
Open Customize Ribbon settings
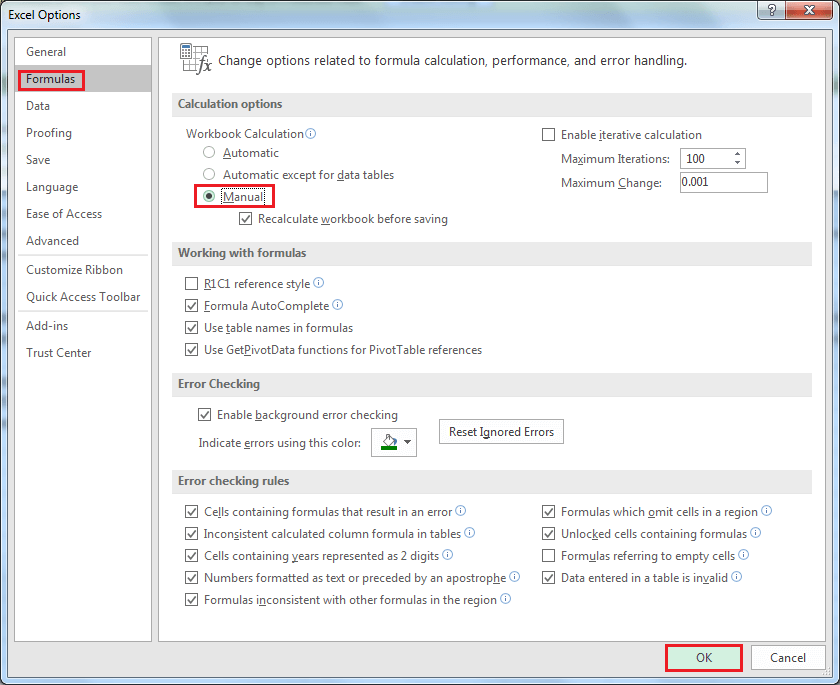pos(83,269)
